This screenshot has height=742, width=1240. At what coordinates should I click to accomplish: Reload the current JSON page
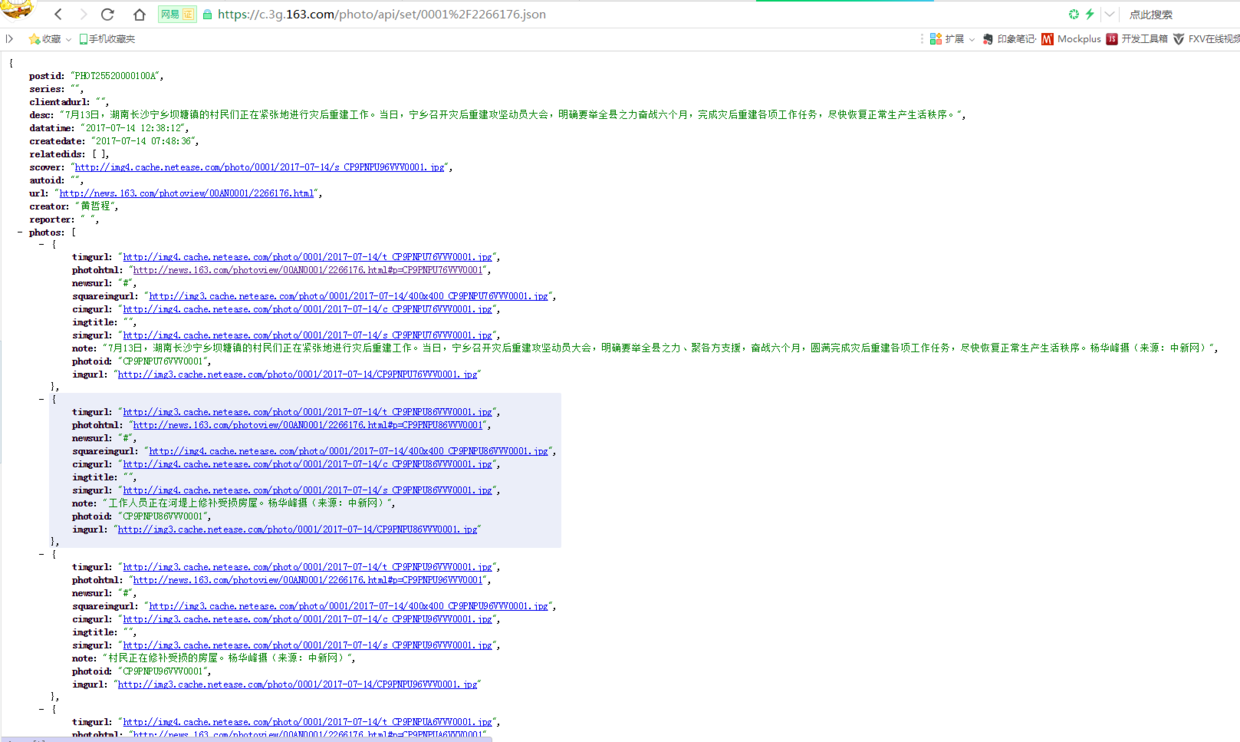pyautogui.click(x=108, y=14)
